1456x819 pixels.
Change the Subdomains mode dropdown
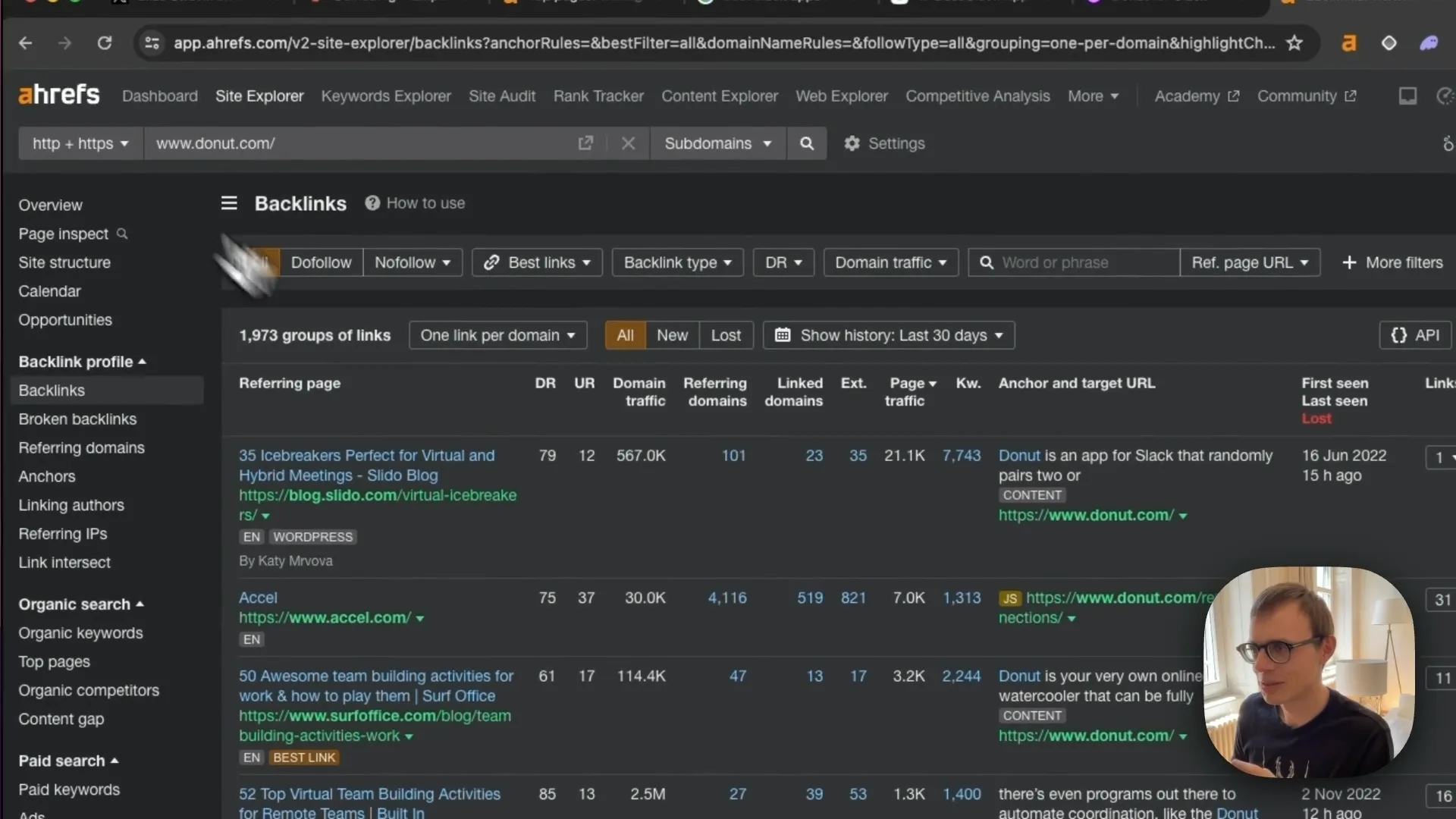click(x=717, y=143)
